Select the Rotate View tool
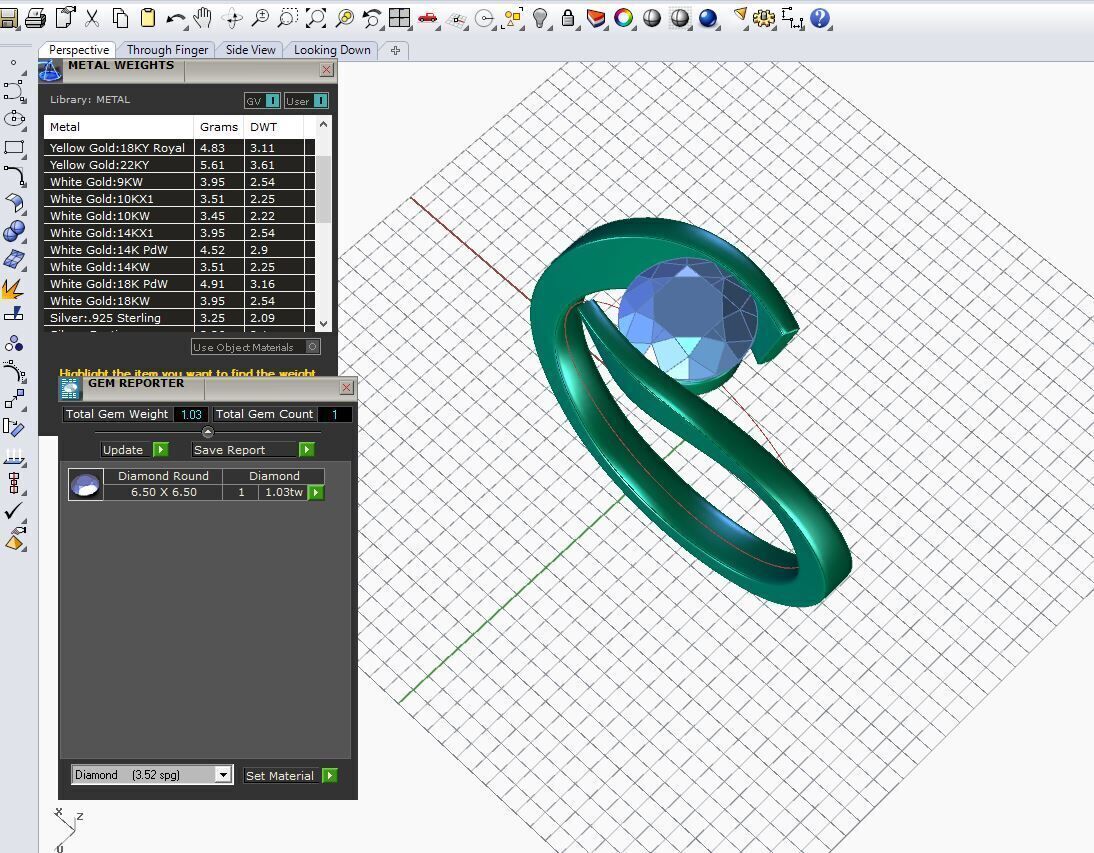 tap(232, 18)
